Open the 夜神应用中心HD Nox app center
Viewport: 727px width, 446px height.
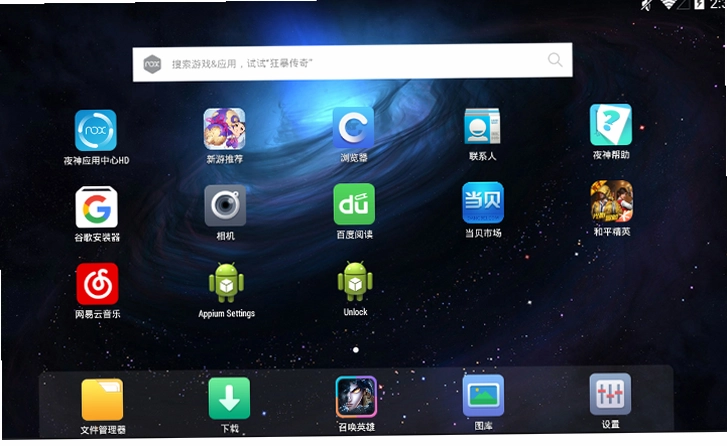[96, 130]
